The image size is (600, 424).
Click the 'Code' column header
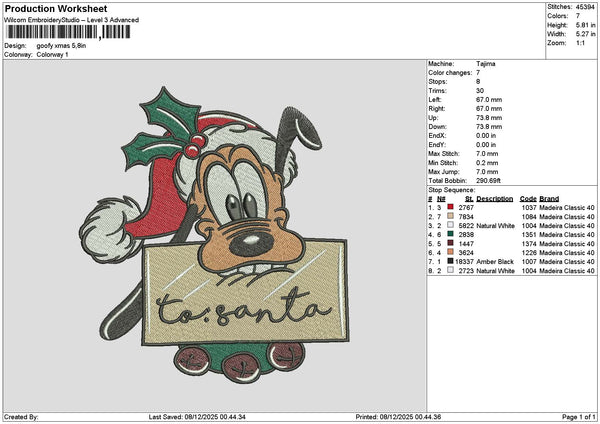click(528, 199)
